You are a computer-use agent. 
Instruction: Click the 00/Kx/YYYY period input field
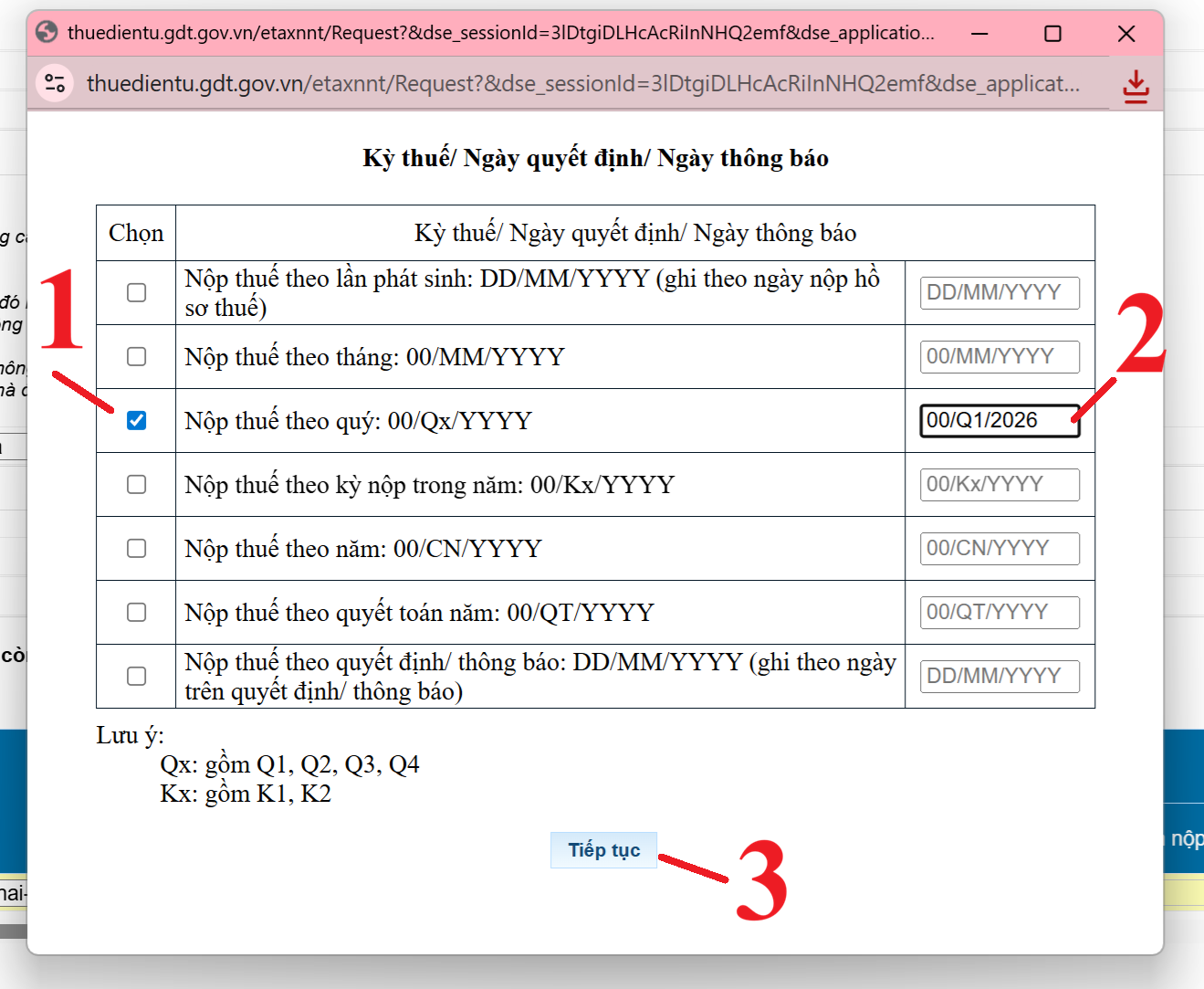(x=1000, y=484)
